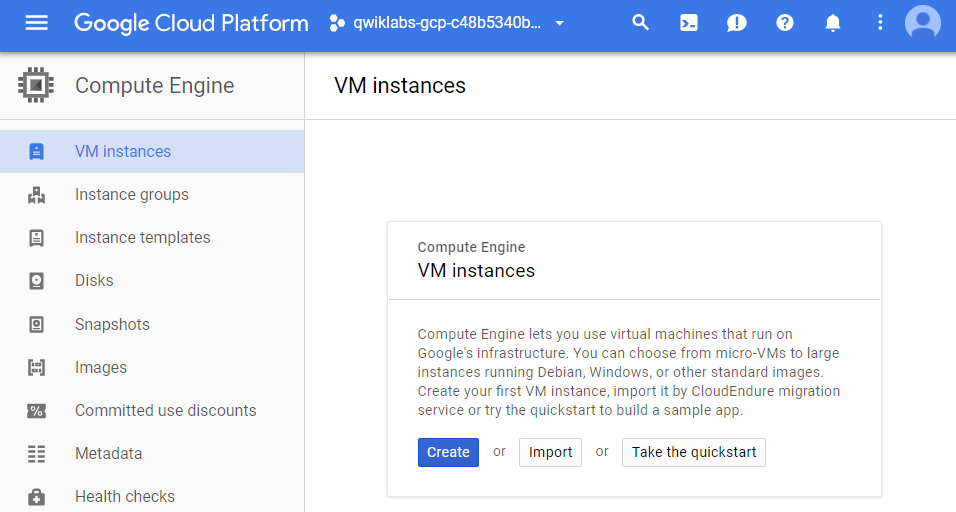The height and width of the screenshot is (512, 956).
Task: Click the Import button
Action: 551,452
